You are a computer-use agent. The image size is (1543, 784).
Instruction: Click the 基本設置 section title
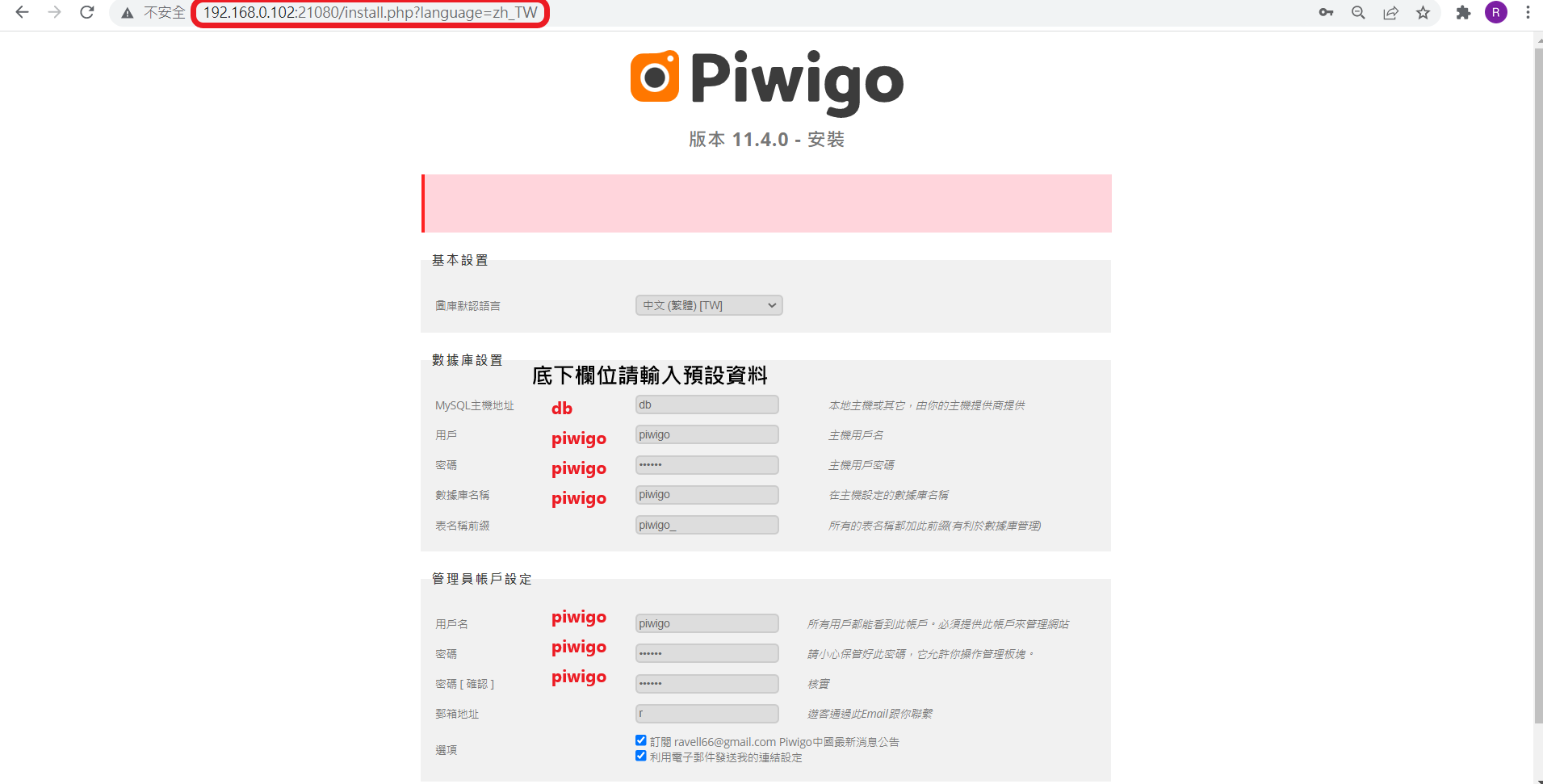459,260
